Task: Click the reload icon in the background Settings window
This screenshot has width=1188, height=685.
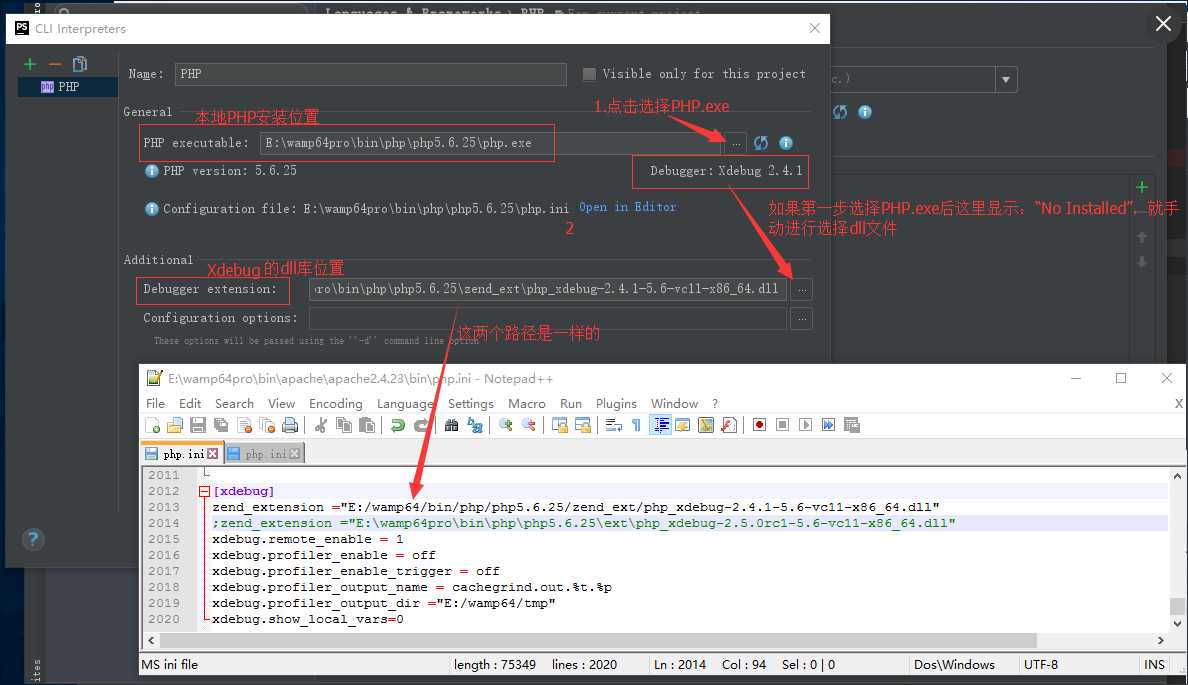Action: coord(840,112)
